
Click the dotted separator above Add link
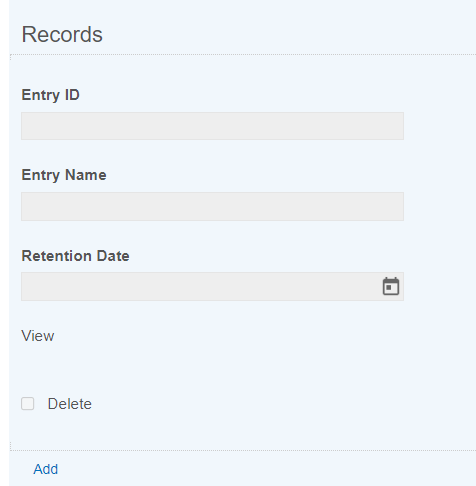click(243, 450)
